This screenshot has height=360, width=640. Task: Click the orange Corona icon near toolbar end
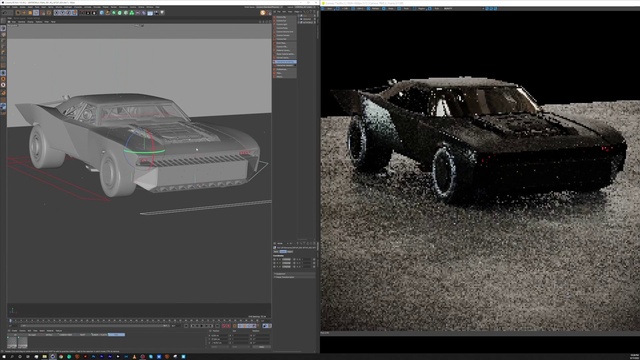click(x=263, y=13)
